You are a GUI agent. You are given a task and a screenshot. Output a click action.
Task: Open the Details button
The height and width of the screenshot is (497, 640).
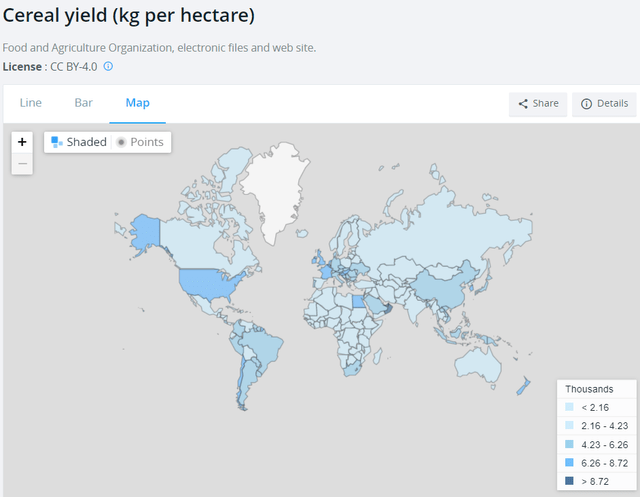click(604, 104)
